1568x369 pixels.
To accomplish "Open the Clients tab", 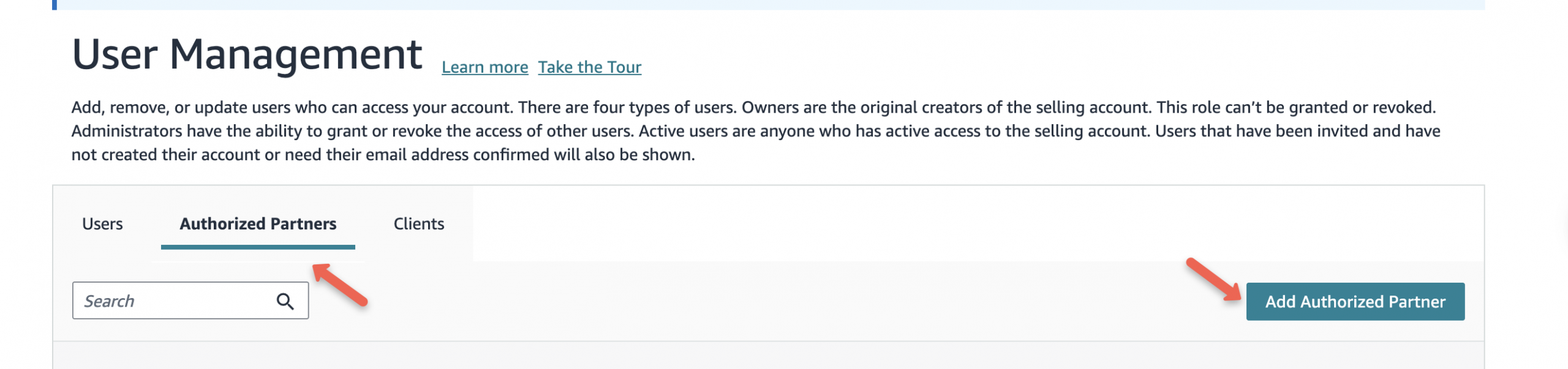I will pos(418,224).
